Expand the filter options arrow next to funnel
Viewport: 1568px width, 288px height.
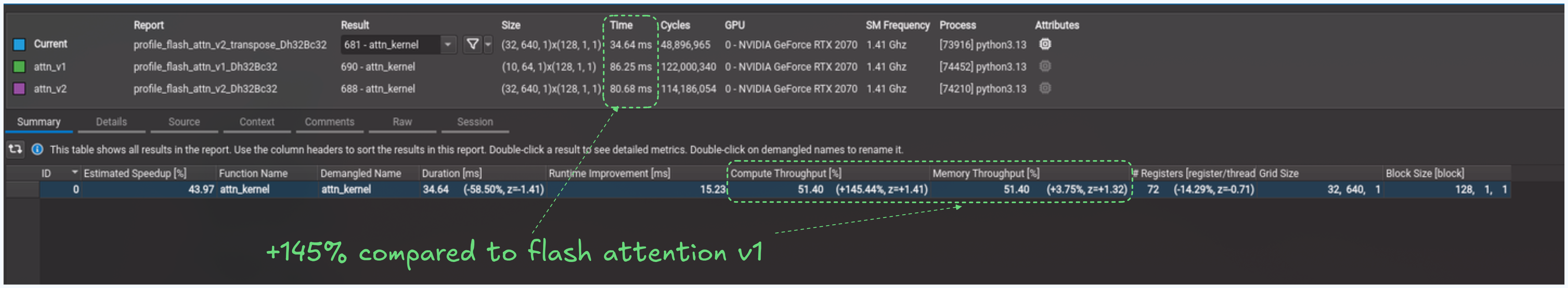pyautogui.click(x=488, y=45)
